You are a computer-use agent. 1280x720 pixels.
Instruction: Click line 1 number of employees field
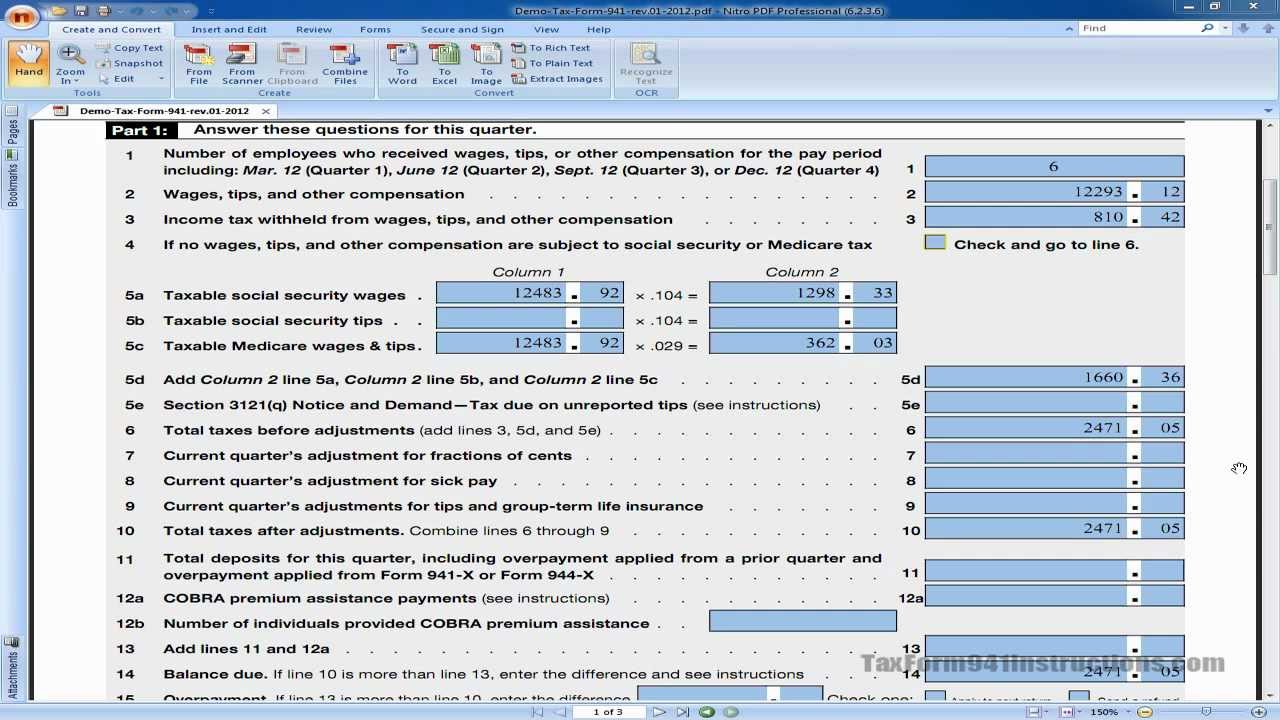tap(1054, 167)
